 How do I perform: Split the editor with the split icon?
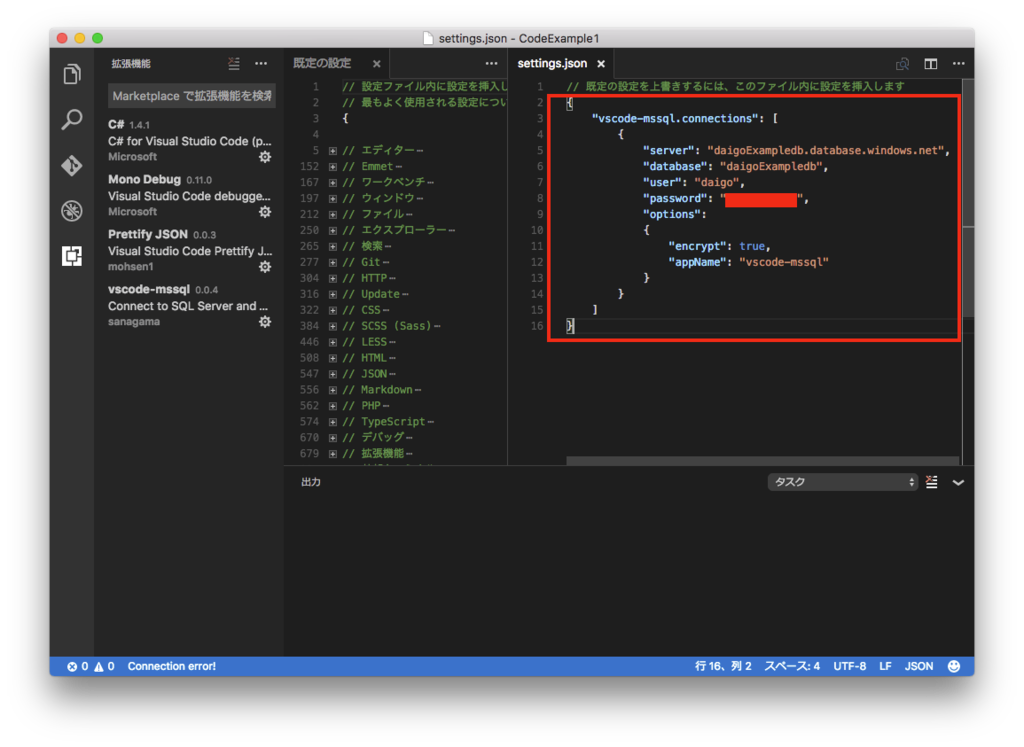click(931, 63)
